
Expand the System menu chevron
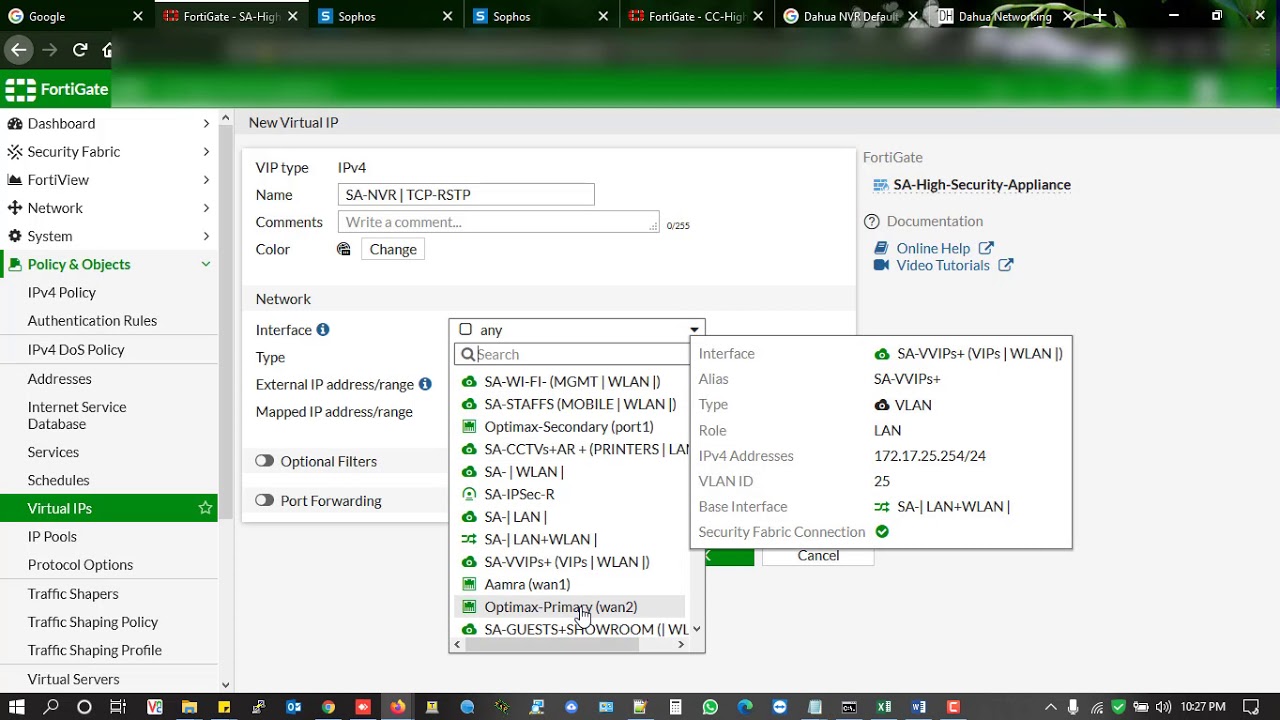(206, 236)
